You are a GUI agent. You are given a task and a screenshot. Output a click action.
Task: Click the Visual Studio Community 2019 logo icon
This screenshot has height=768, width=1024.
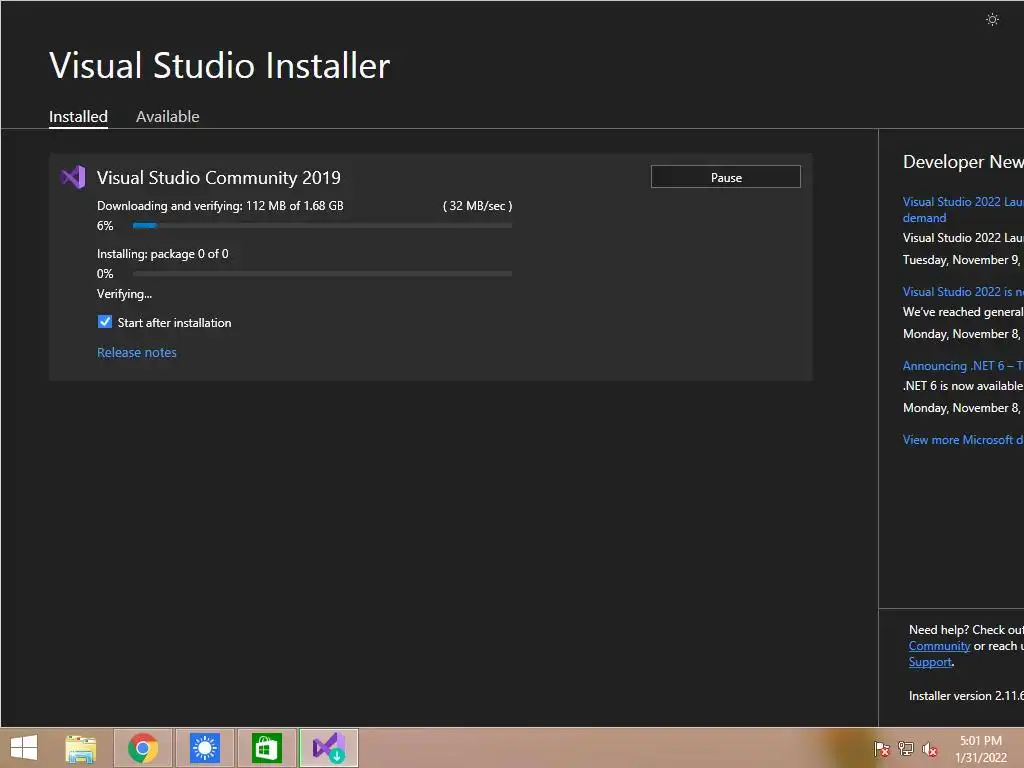[73, 177]
